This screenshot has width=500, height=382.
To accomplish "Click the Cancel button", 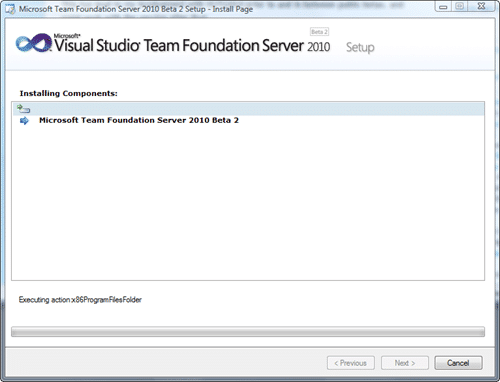I will [458, 363].
